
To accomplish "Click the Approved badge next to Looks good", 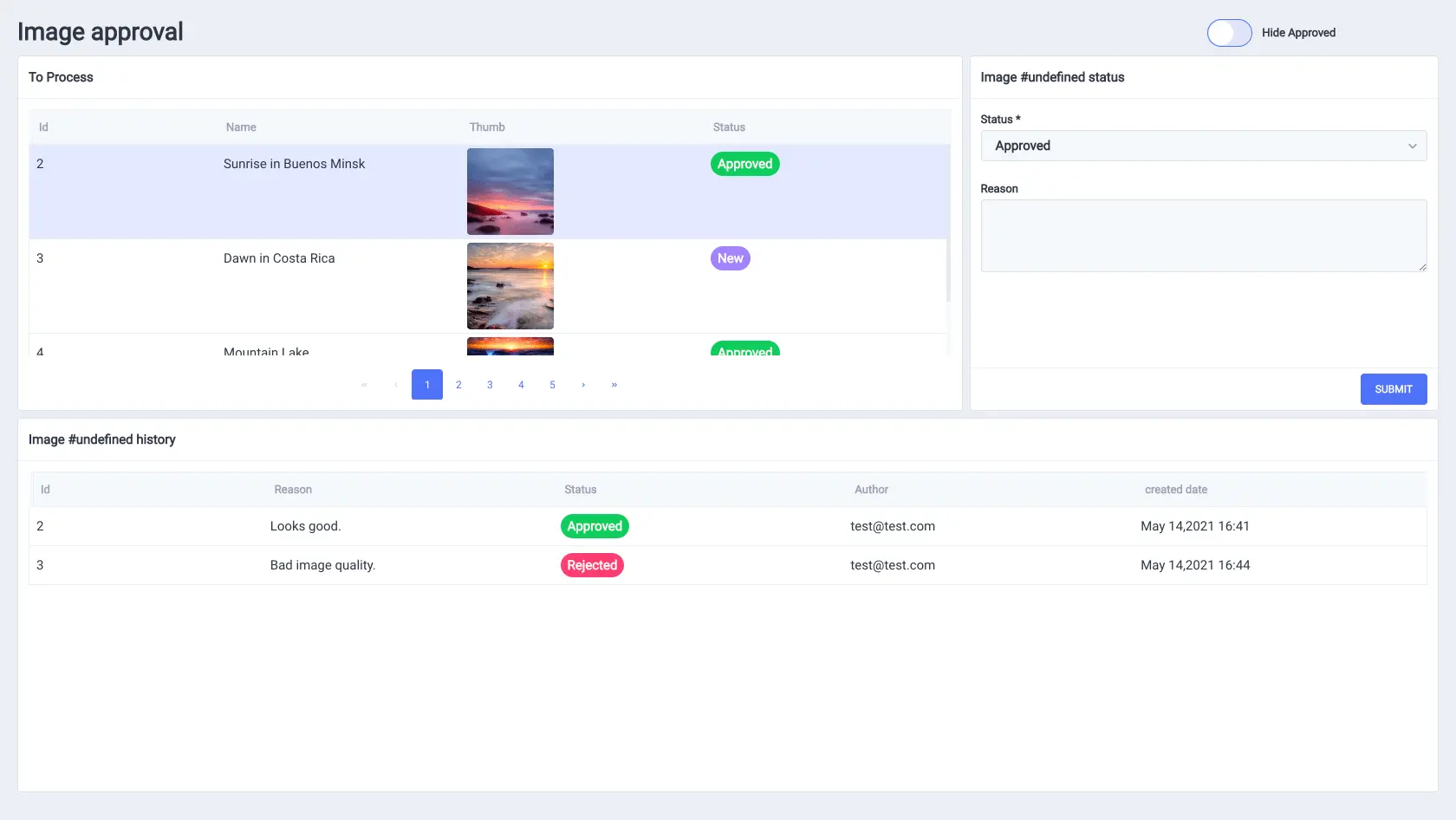I will (x=595, y=526).
